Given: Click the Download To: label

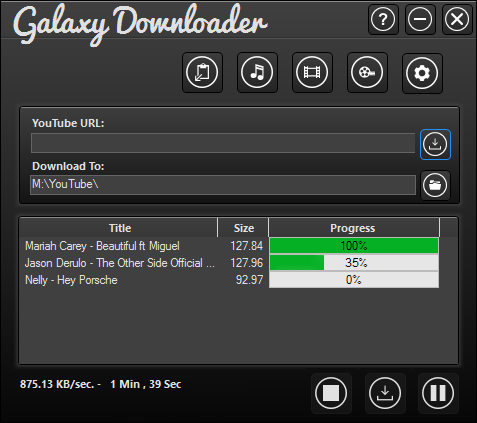Looking at the screenshot, I should tap(68, 166).
